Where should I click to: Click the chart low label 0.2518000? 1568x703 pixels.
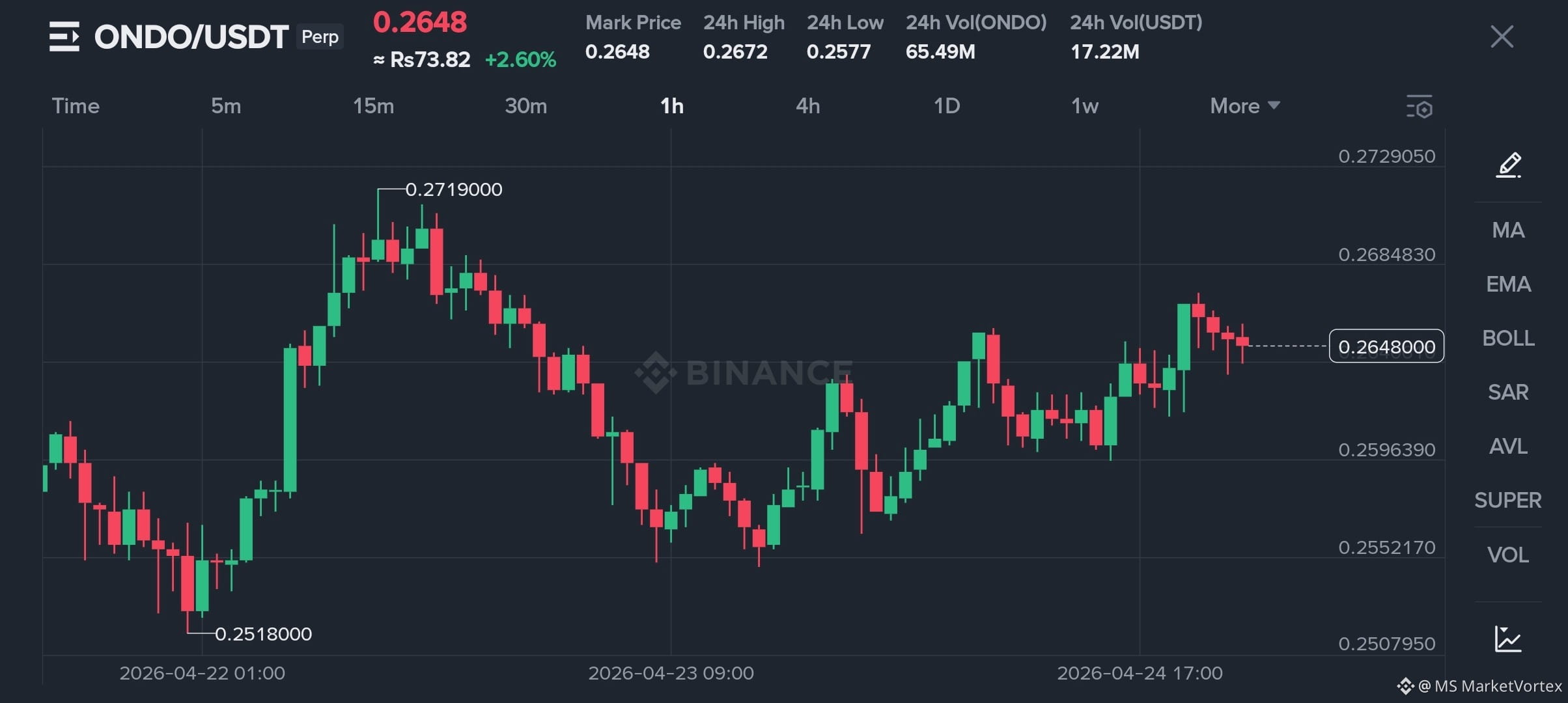coord(263,634)
